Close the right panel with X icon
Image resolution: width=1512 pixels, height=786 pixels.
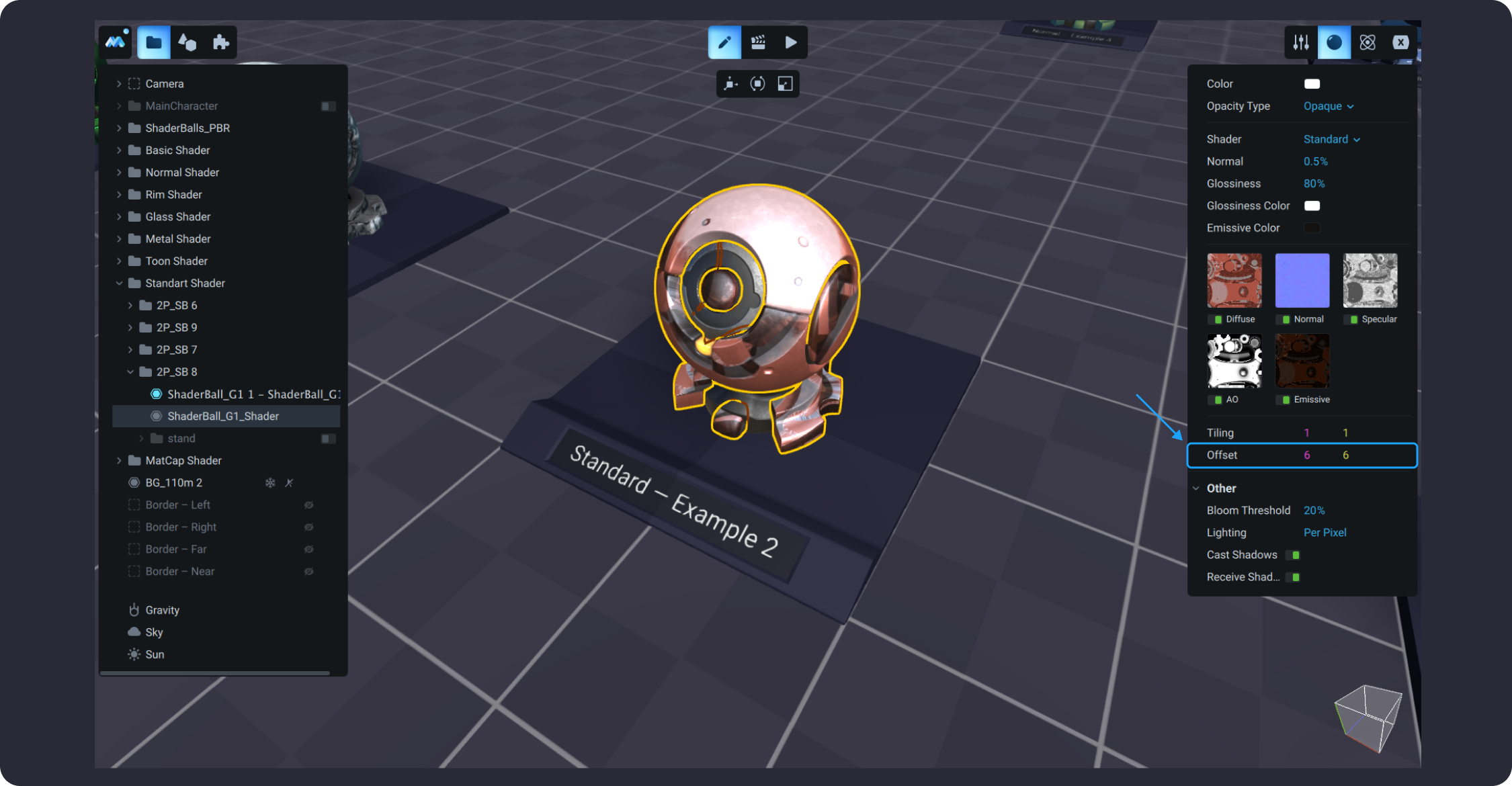point(1400,42)
